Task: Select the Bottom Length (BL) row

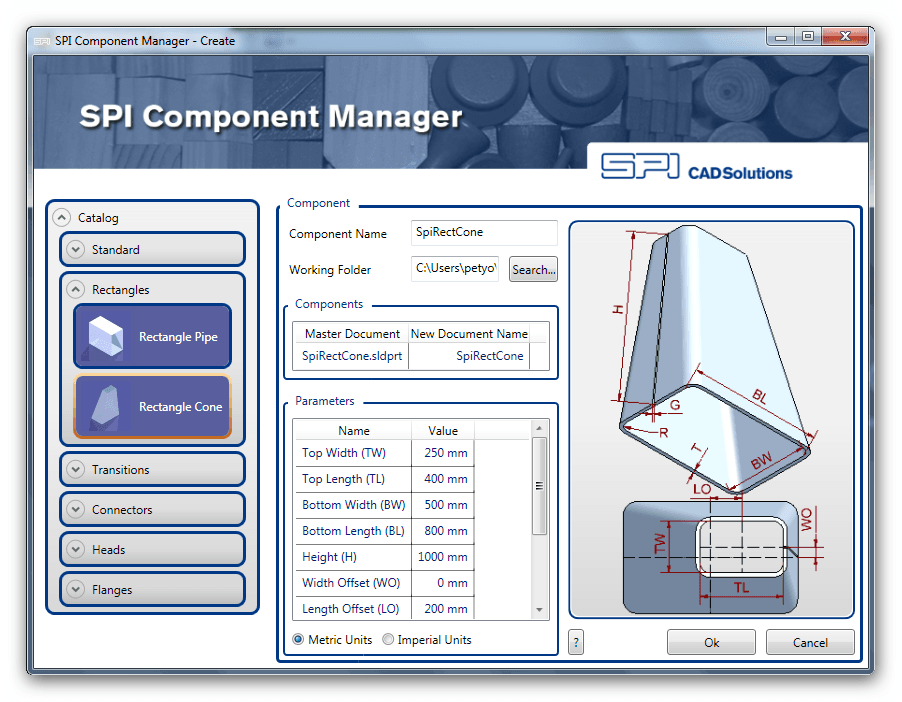Action: click(353, 531)
